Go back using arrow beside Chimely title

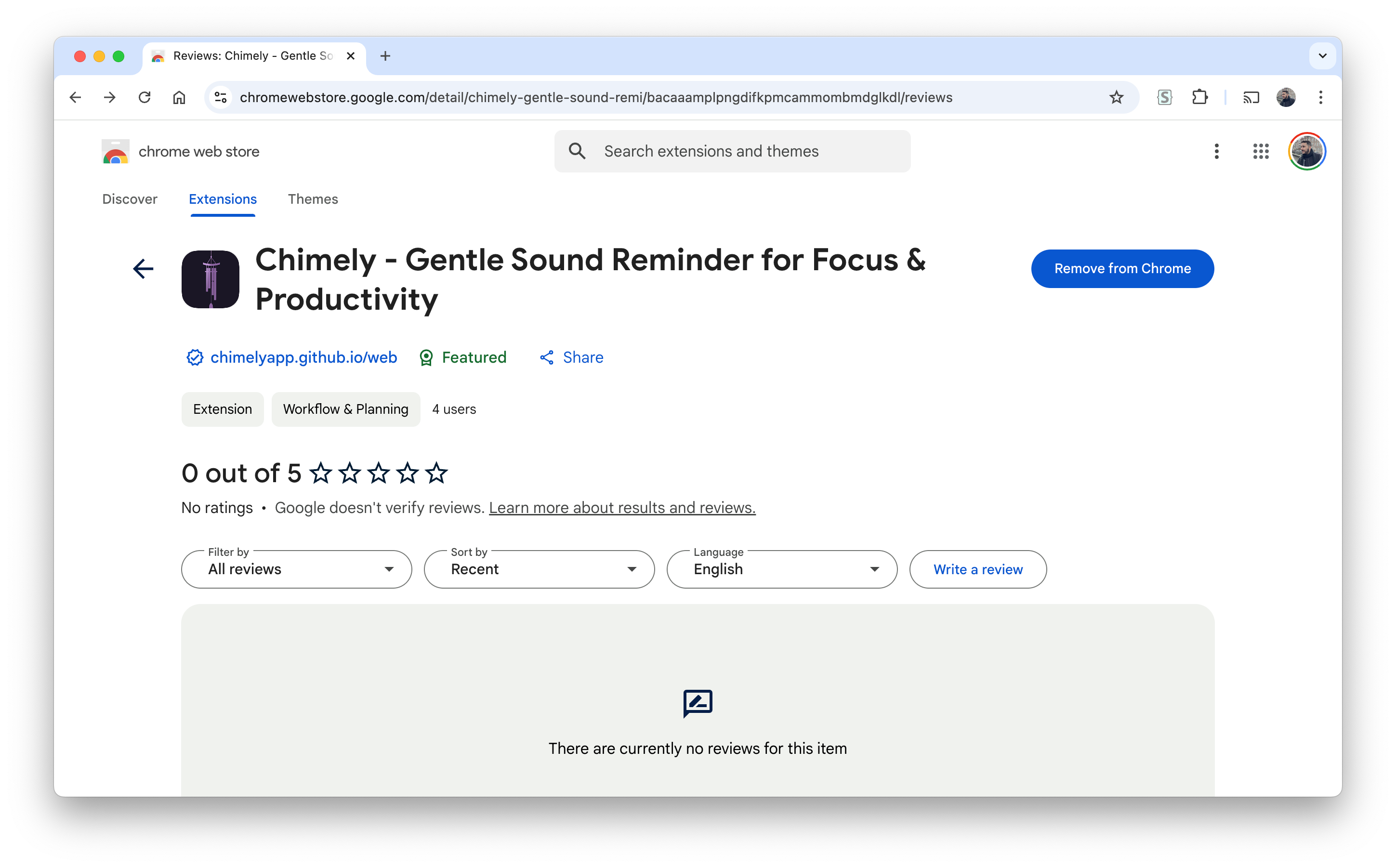pos(143,268)
